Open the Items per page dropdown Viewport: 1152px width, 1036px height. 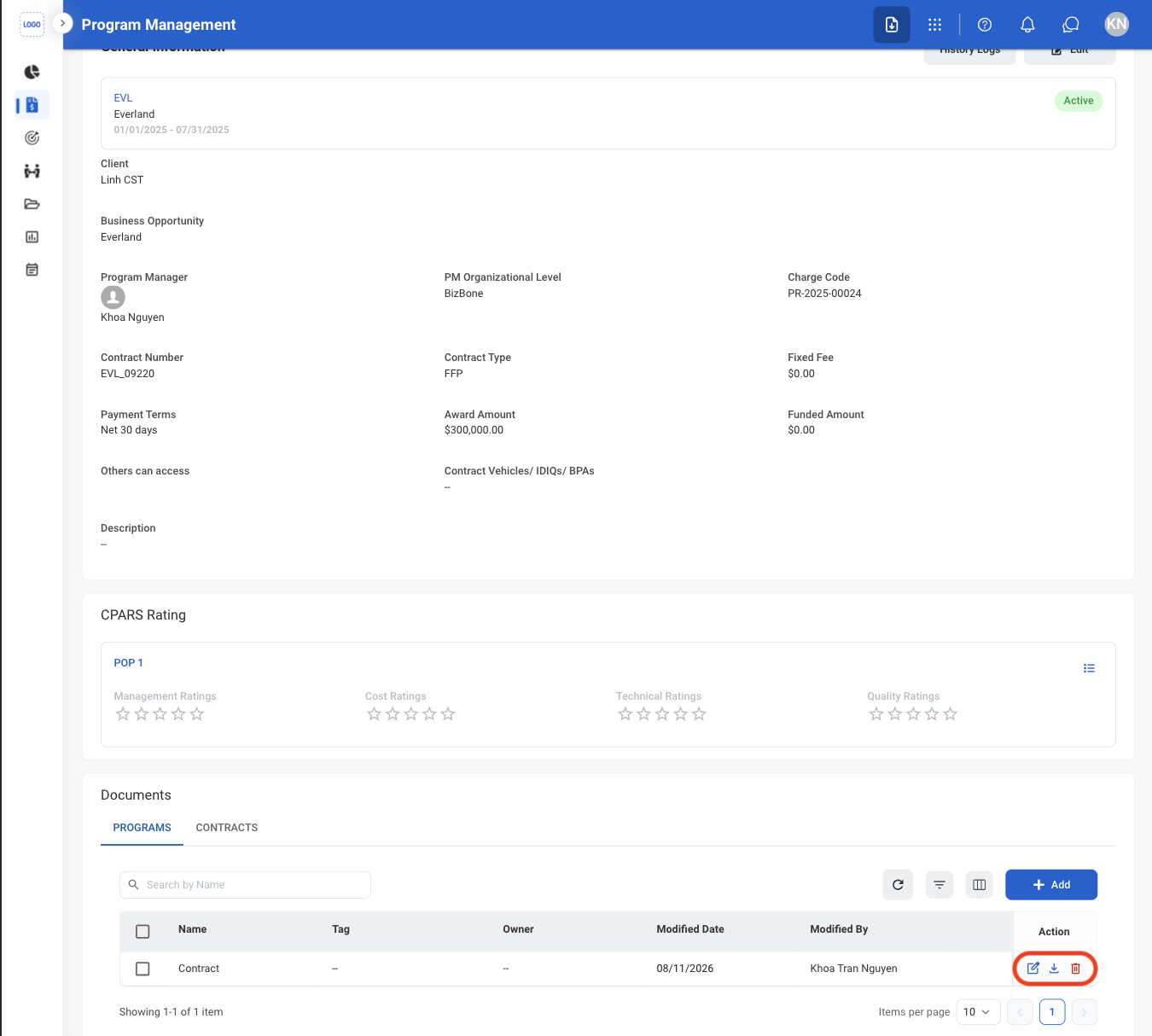978,1012
